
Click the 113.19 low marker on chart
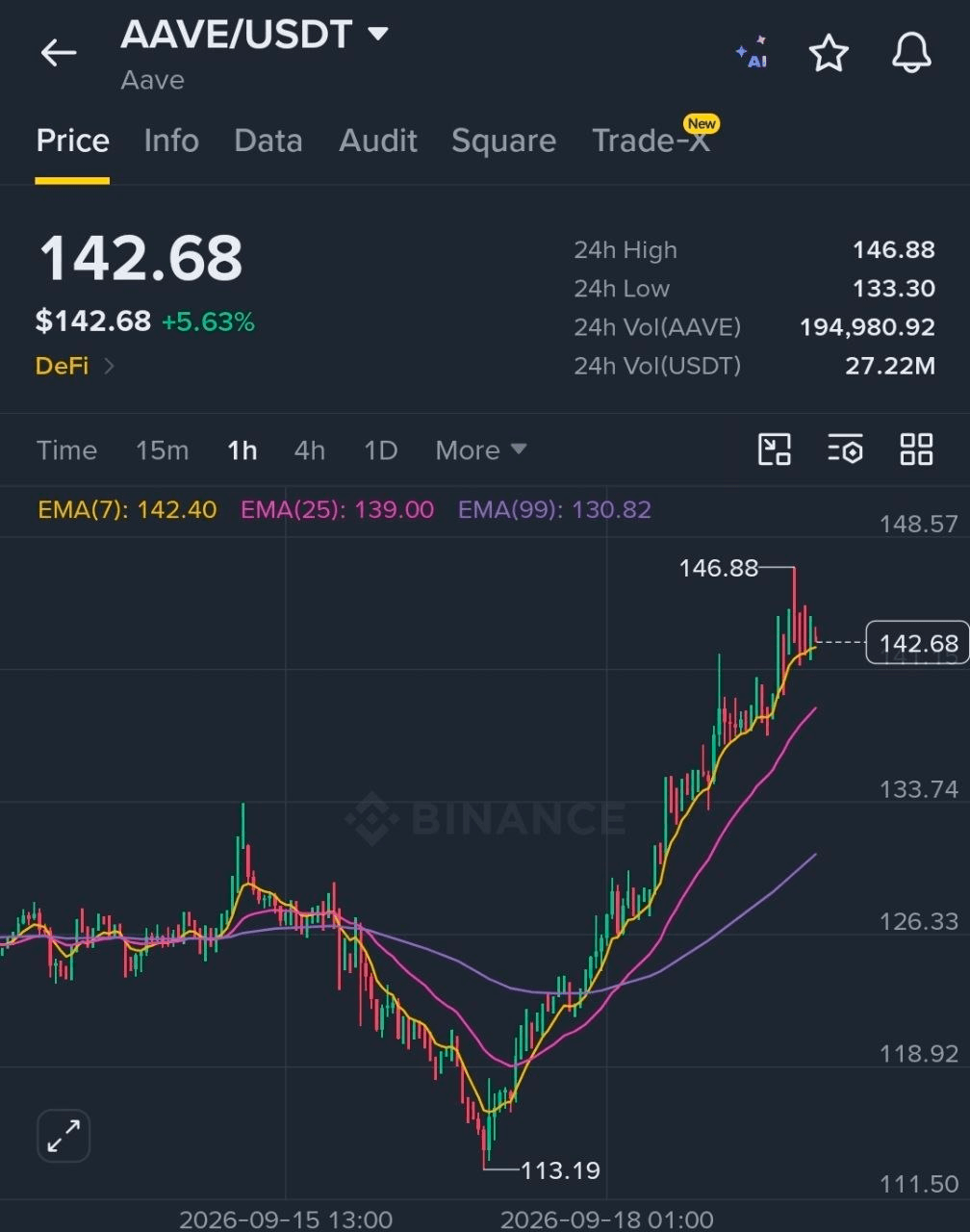pyautogui.click(x=560, y=1170)
